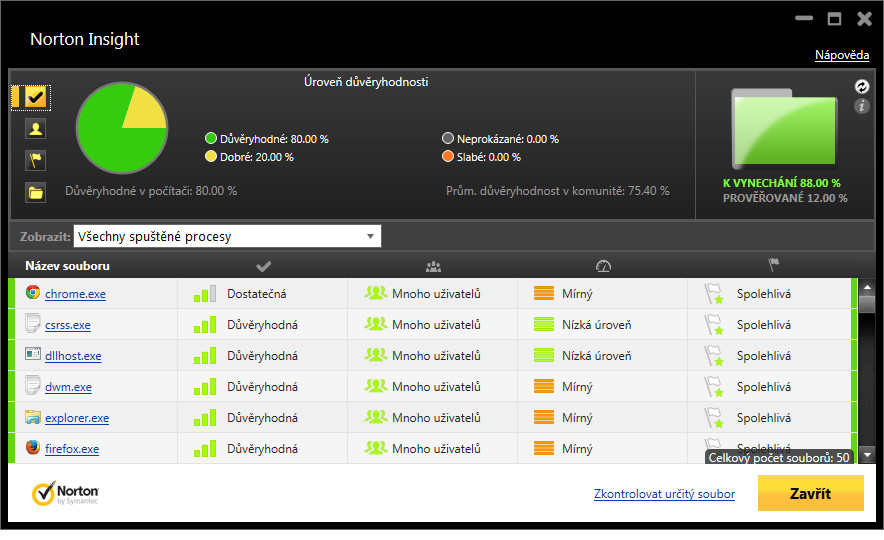Sort by the checkmark trust column header
Image resolution: width=884 pixels, height=540 pixels.
(263, 266)
